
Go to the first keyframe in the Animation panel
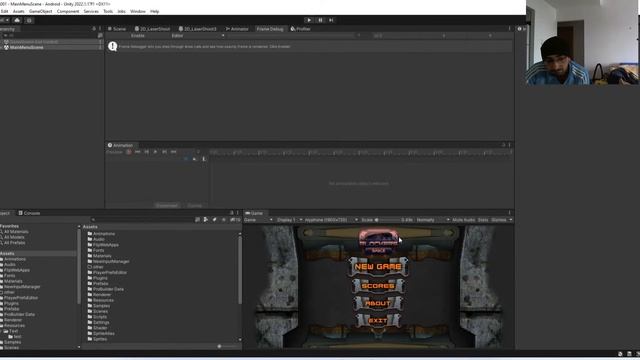(138, 152)
